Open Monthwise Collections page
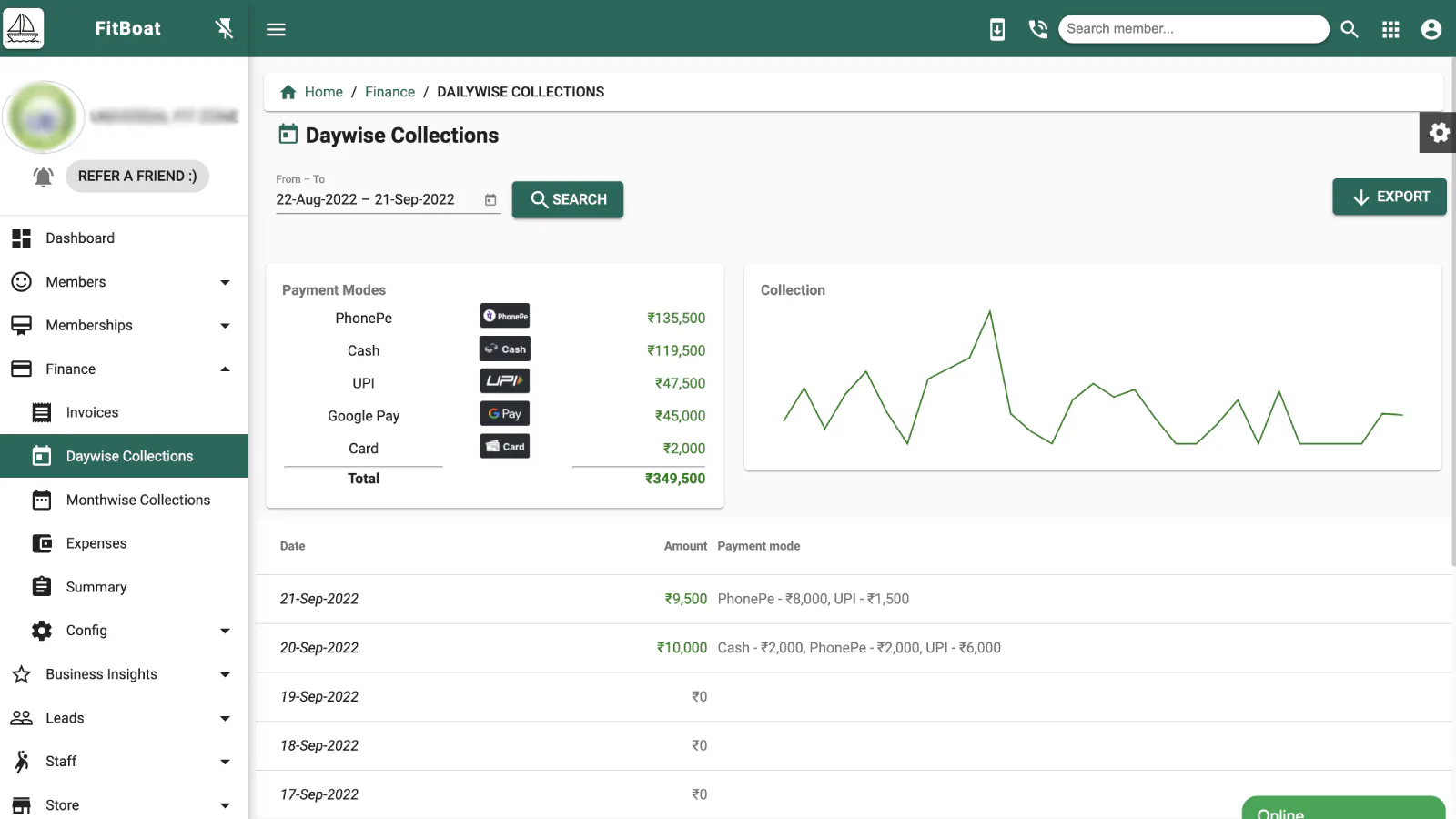Screen dimensions: 1456x819 click(x=137, y=500)
